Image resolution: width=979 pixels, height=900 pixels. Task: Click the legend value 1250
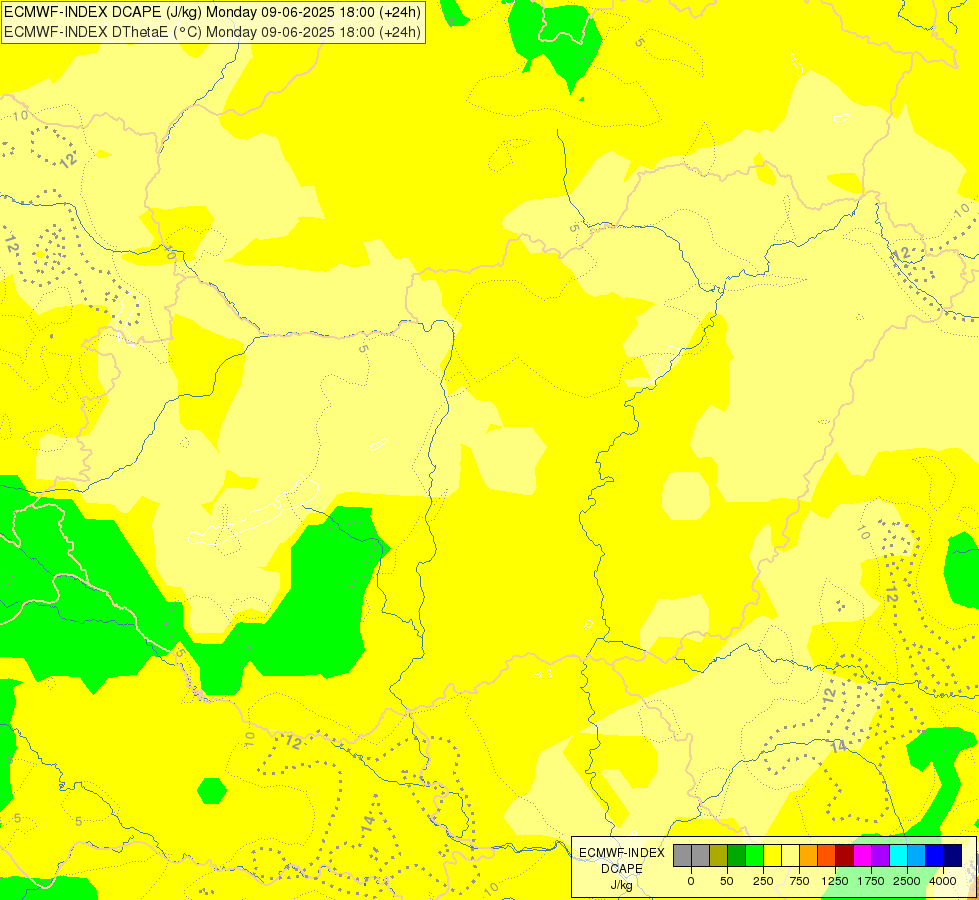[x=835, y=881]
